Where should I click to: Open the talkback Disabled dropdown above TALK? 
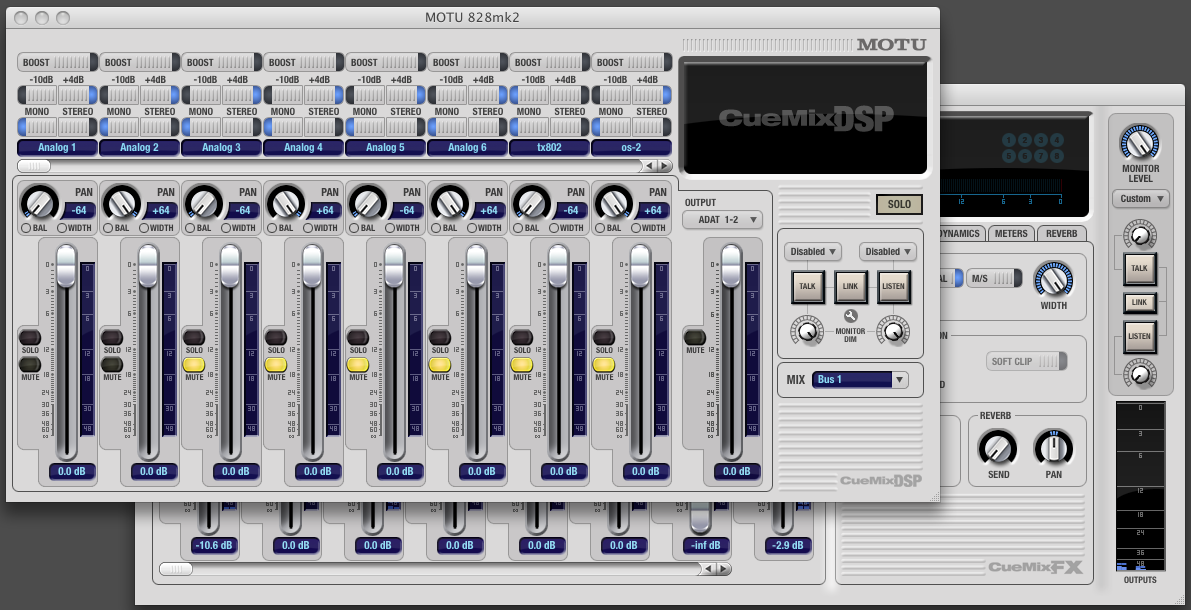coord(813,251)
